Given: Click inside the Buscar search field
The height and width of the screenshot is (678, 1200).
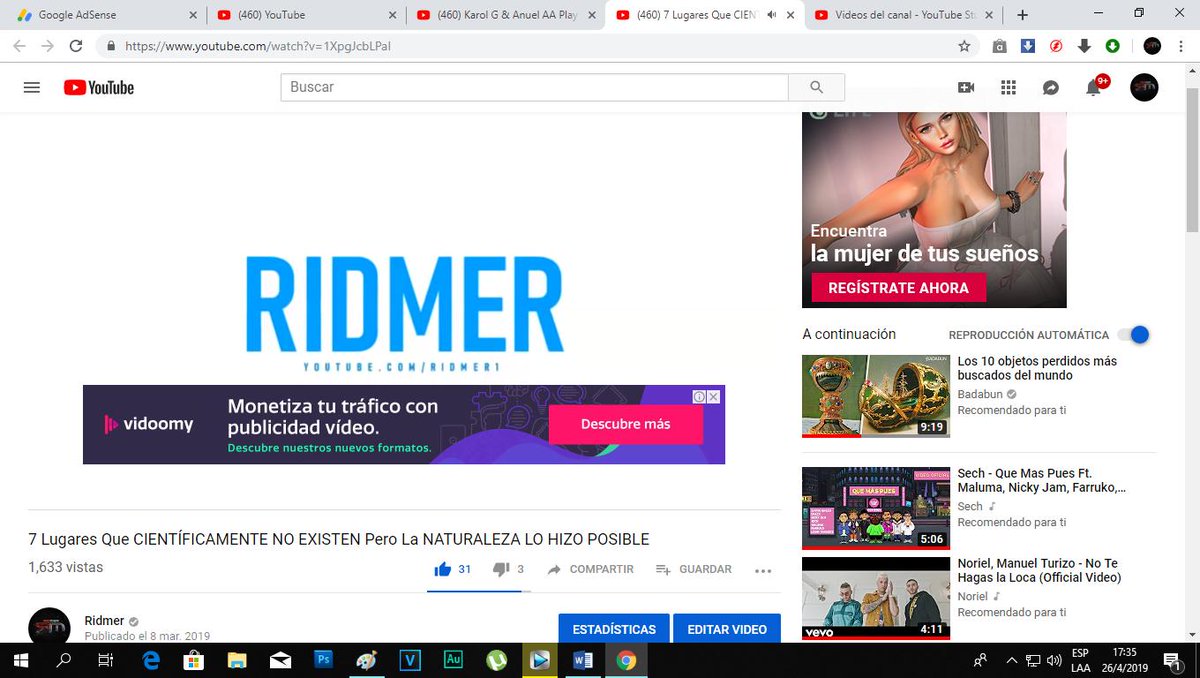Looking at the screenshot, I should point(534,87).
